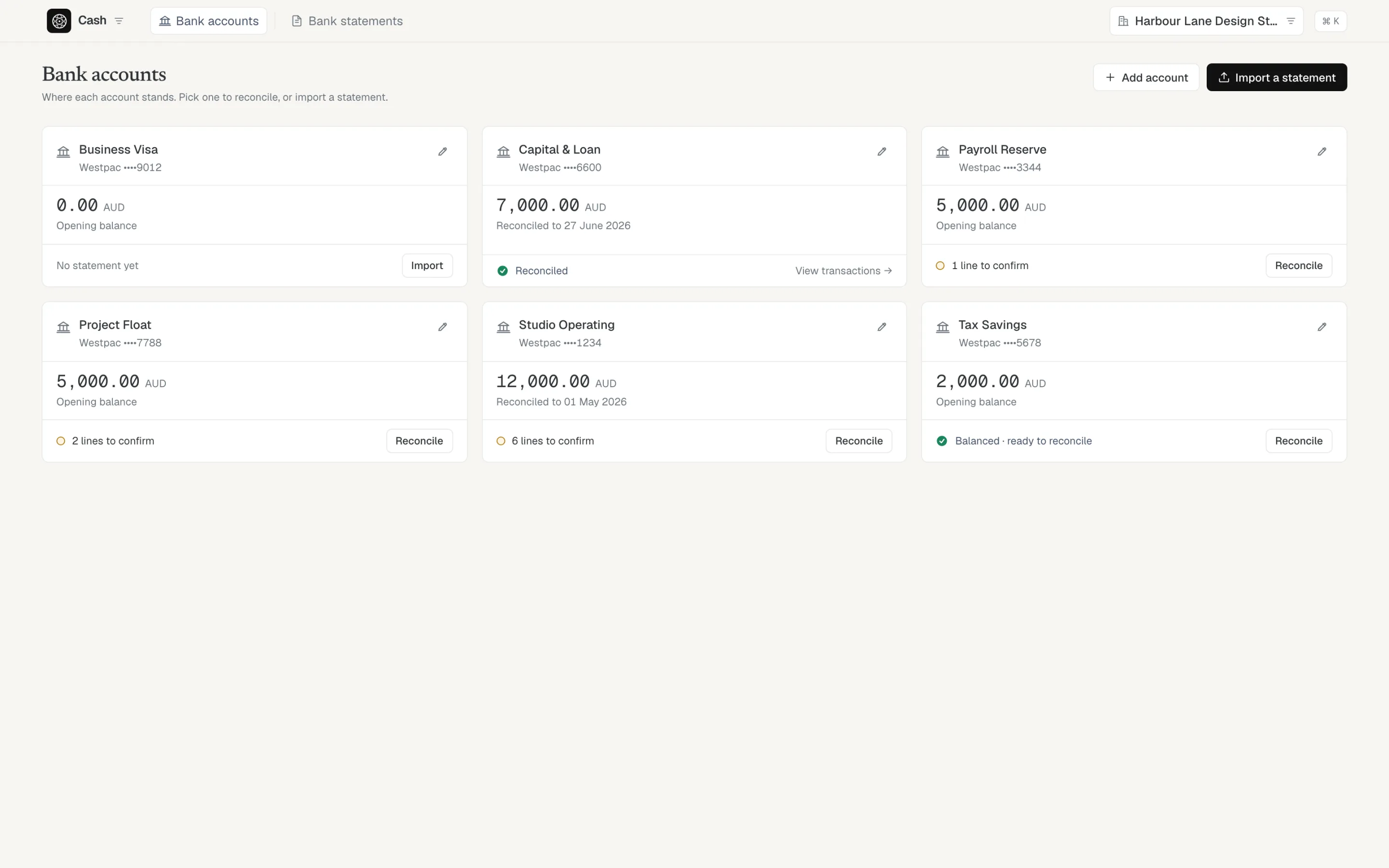This screenshot has height=868, width=1389.
Task: Click the 1 line to confirm status circle
Action: (x=940, y=265)
